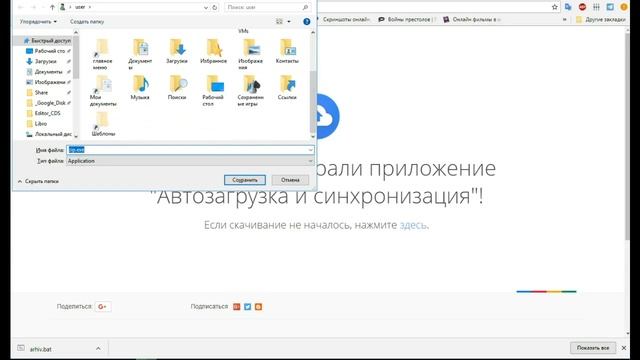Open the file name history dropdown
The width and height of the screenshot is (640, 360).
click(x=310, y=150)
